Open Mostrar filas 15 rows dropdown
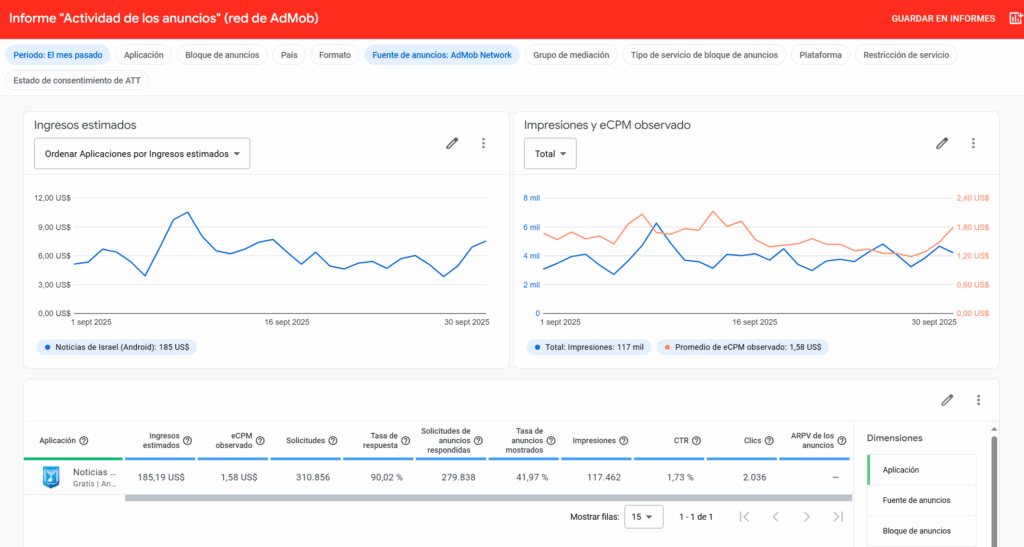This screenshot has height=547, width=1024. (644, 516)
